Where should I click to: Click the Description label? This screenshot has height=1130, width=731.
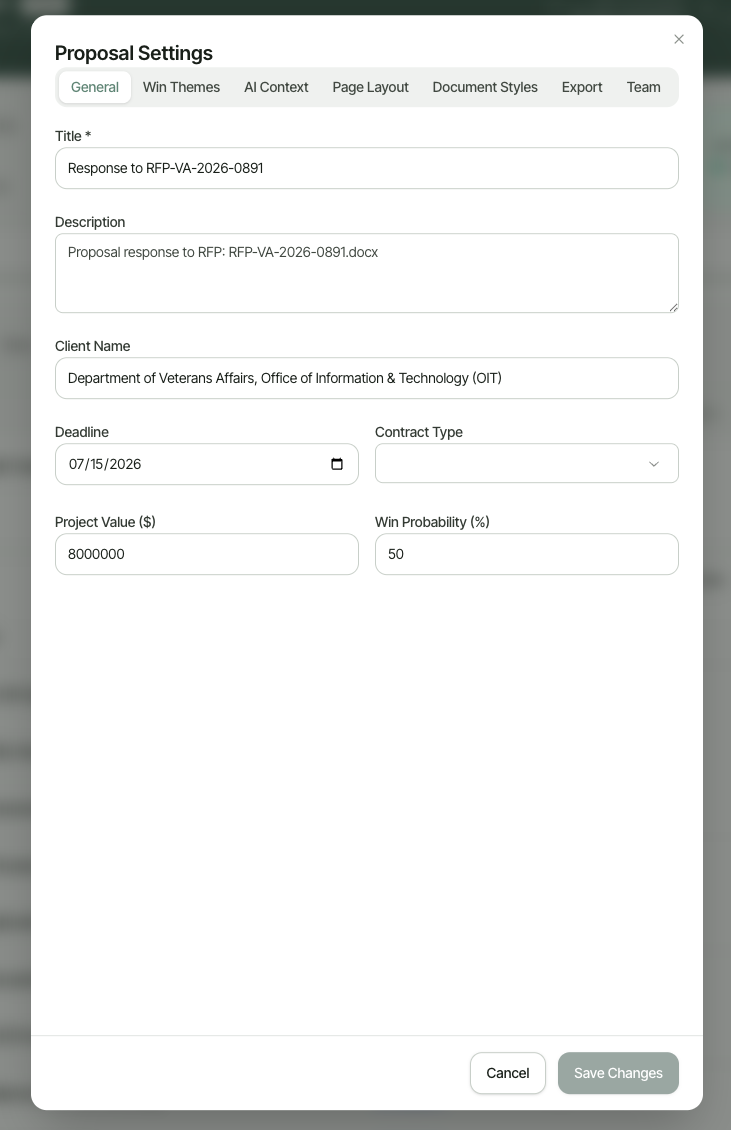pyautogui.click(x=90, y=223)
